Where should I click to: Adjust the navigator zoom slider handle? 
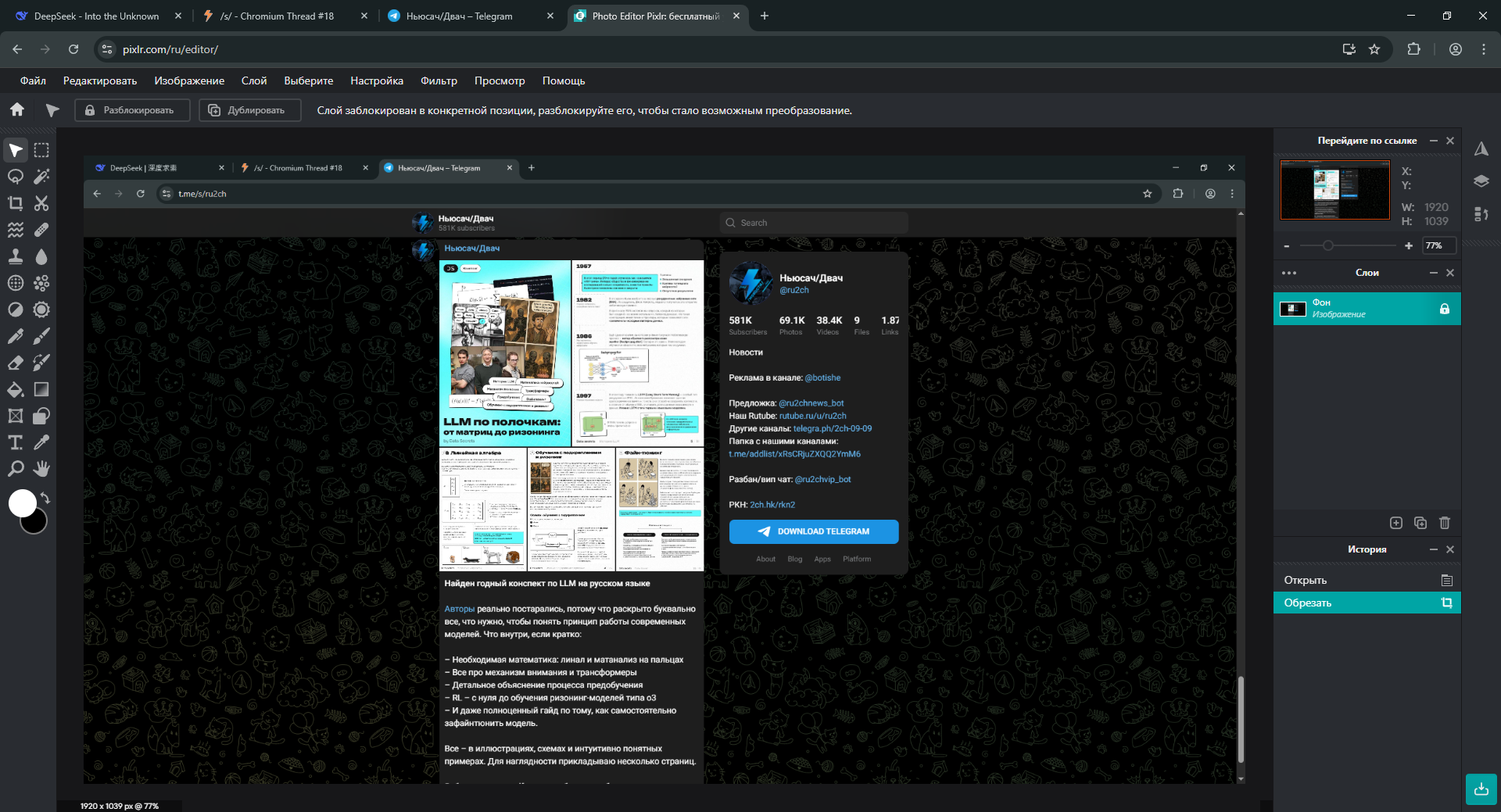[1327, 245]
